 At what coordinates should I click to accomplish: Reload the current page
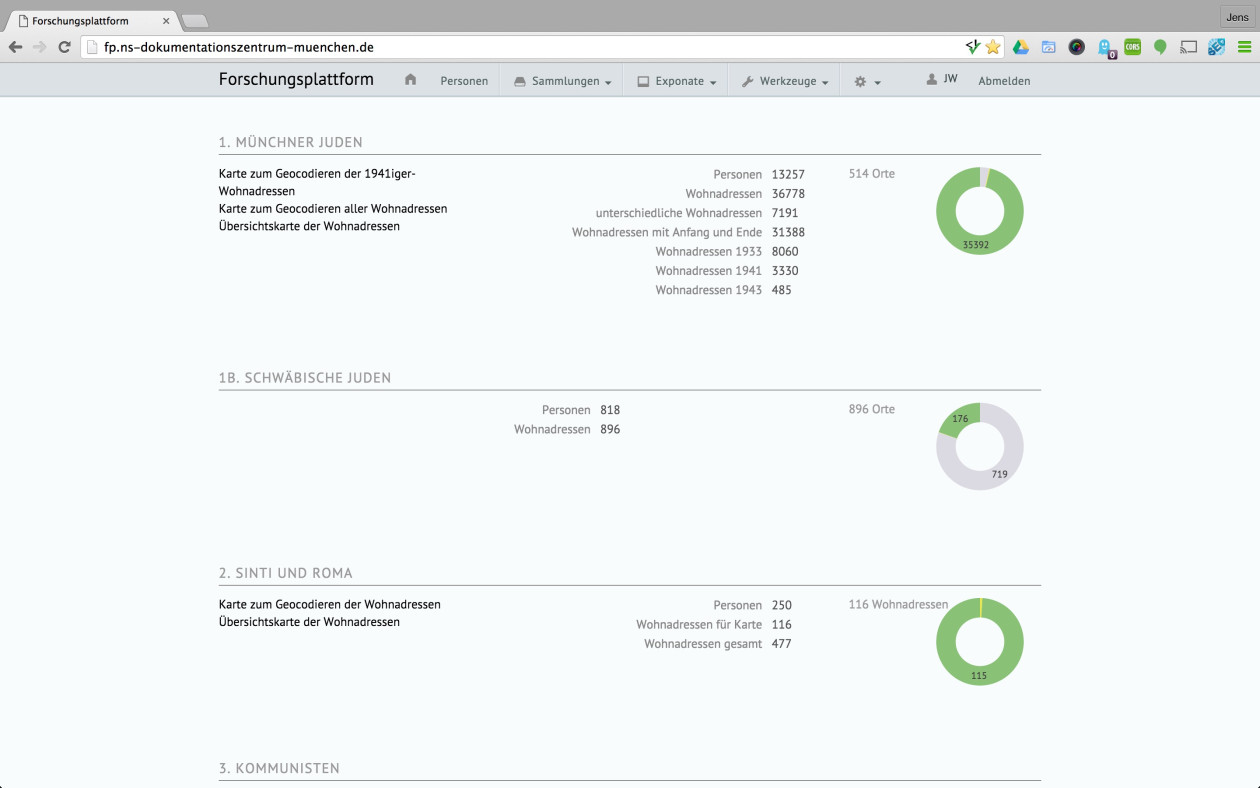[65, 47]
